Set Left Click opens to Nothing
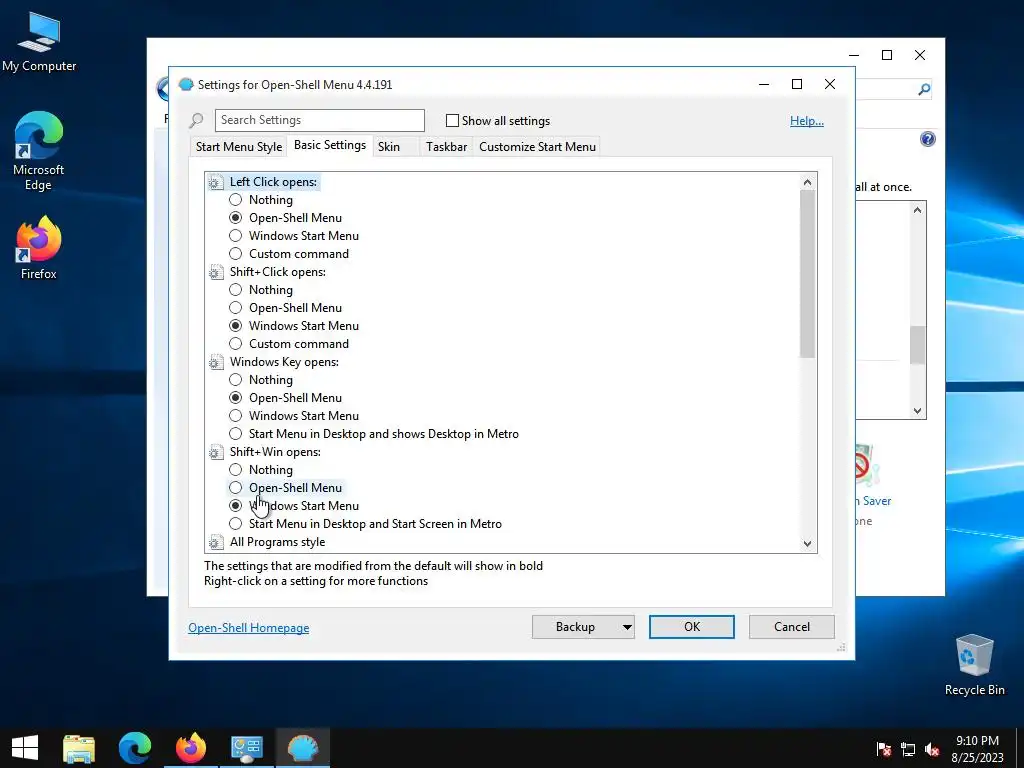The width and height of the screenshot is (1024, 768). (236, 200)
